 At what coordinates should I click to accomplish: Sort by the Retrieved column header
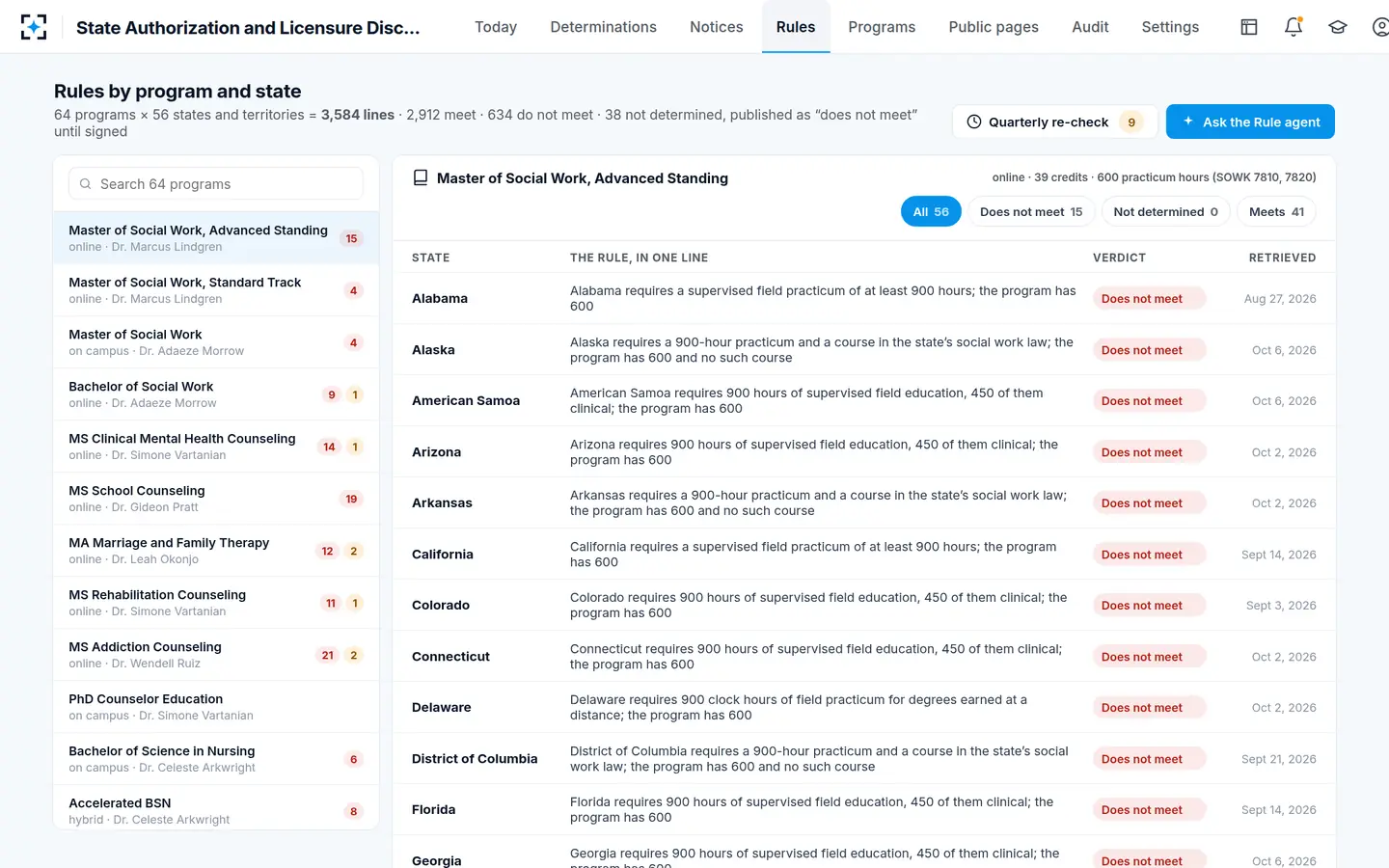coord(1283,258)
